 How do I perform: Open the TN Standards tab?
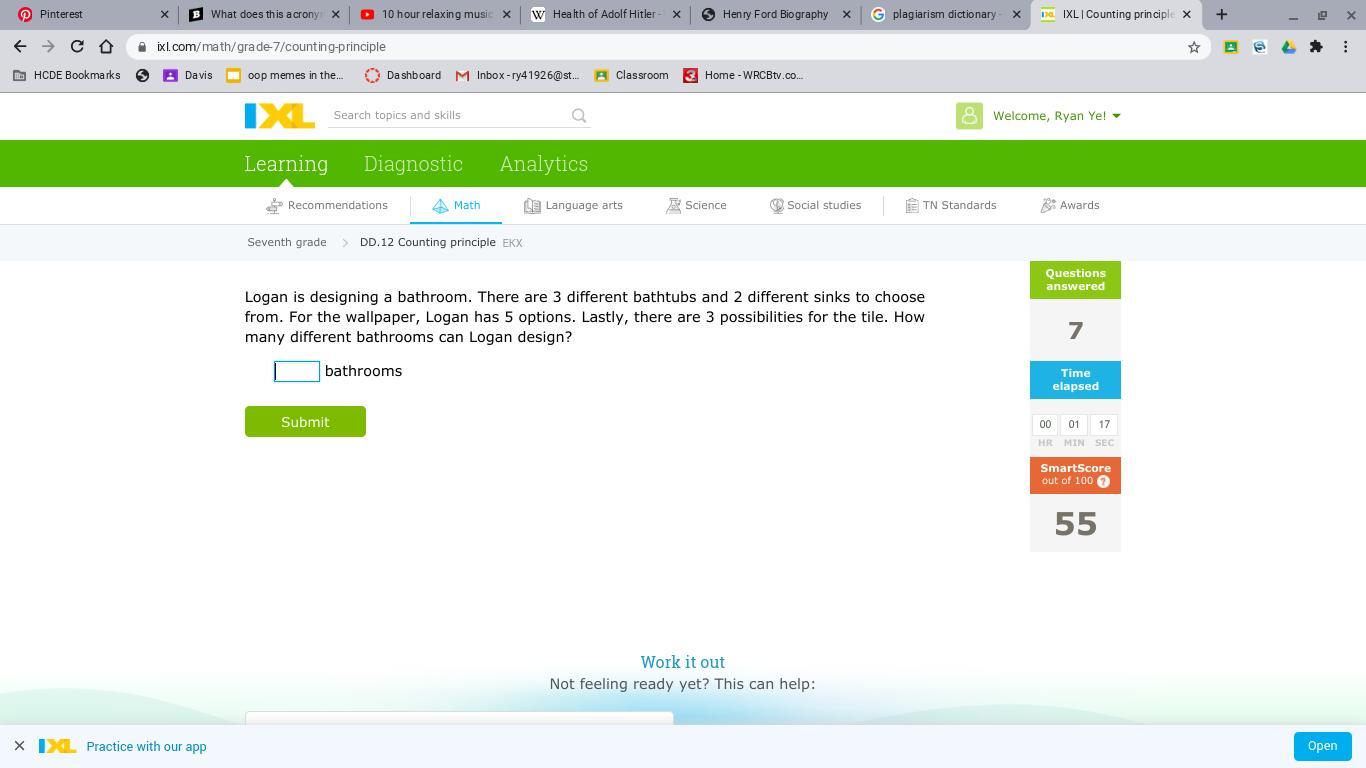951,205
